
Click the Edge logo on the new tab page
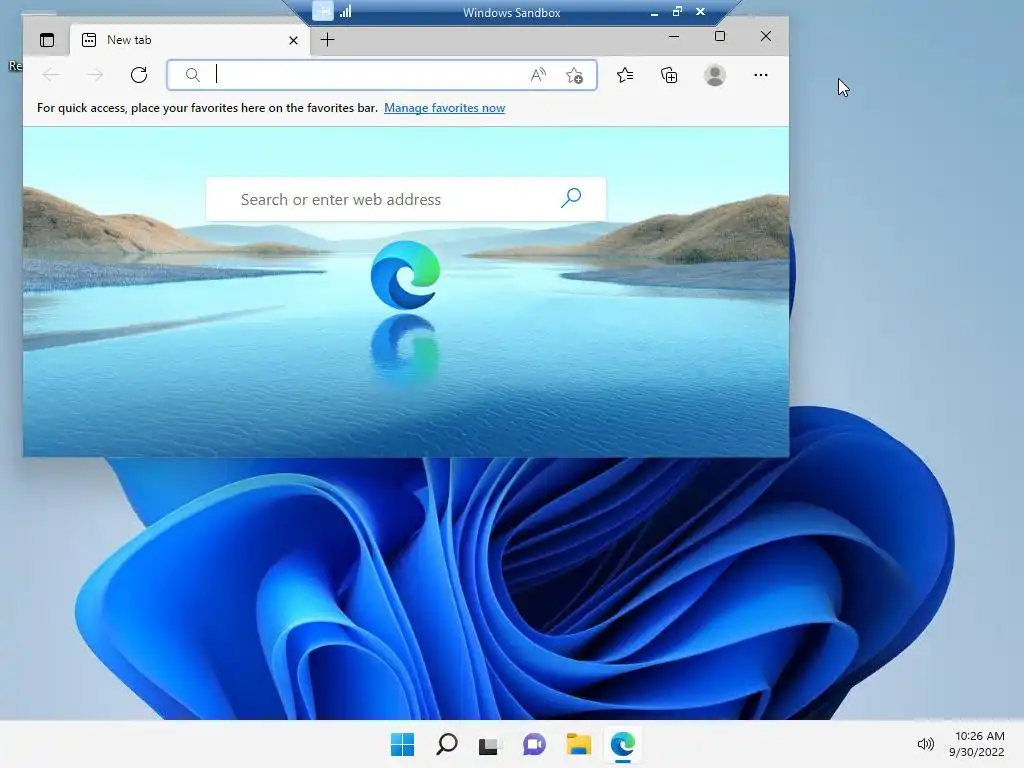406,275
